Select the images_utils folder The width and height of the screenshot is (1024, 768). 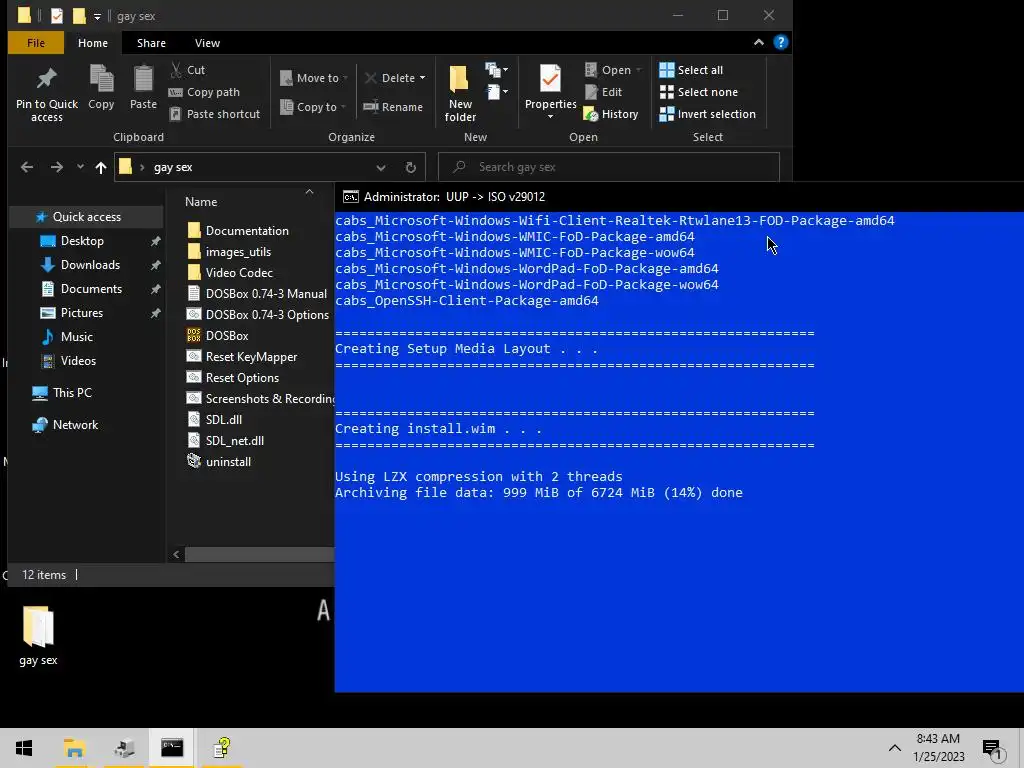pyautogui.click(x=238, y=251)
